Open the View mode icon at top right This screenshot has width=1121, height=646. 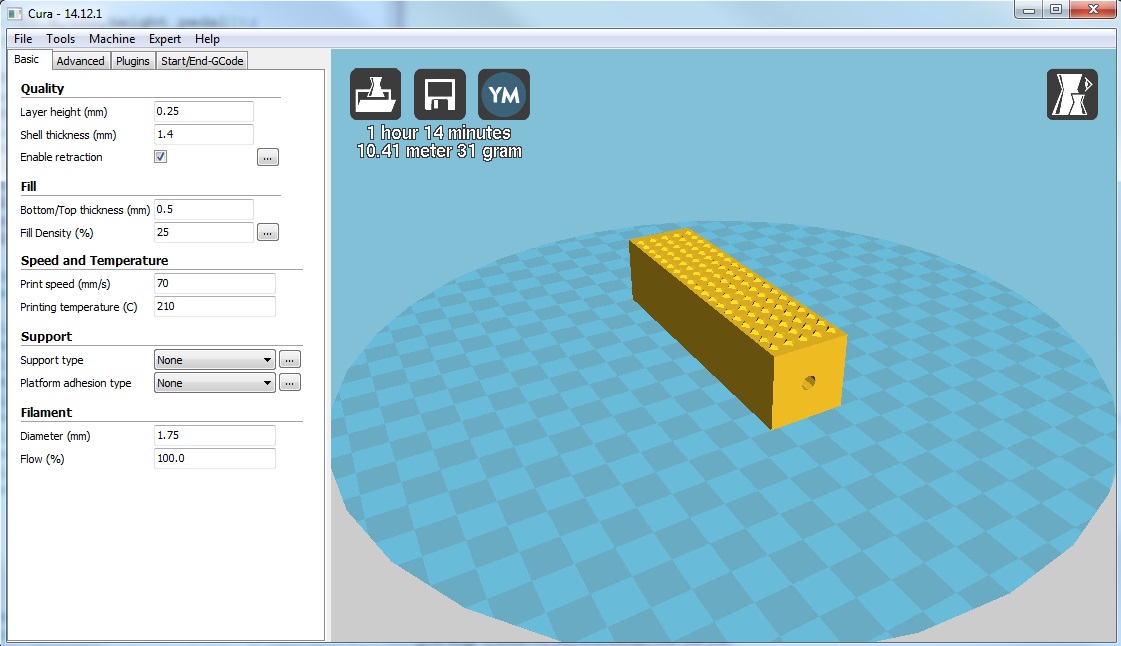point(1072,95)
